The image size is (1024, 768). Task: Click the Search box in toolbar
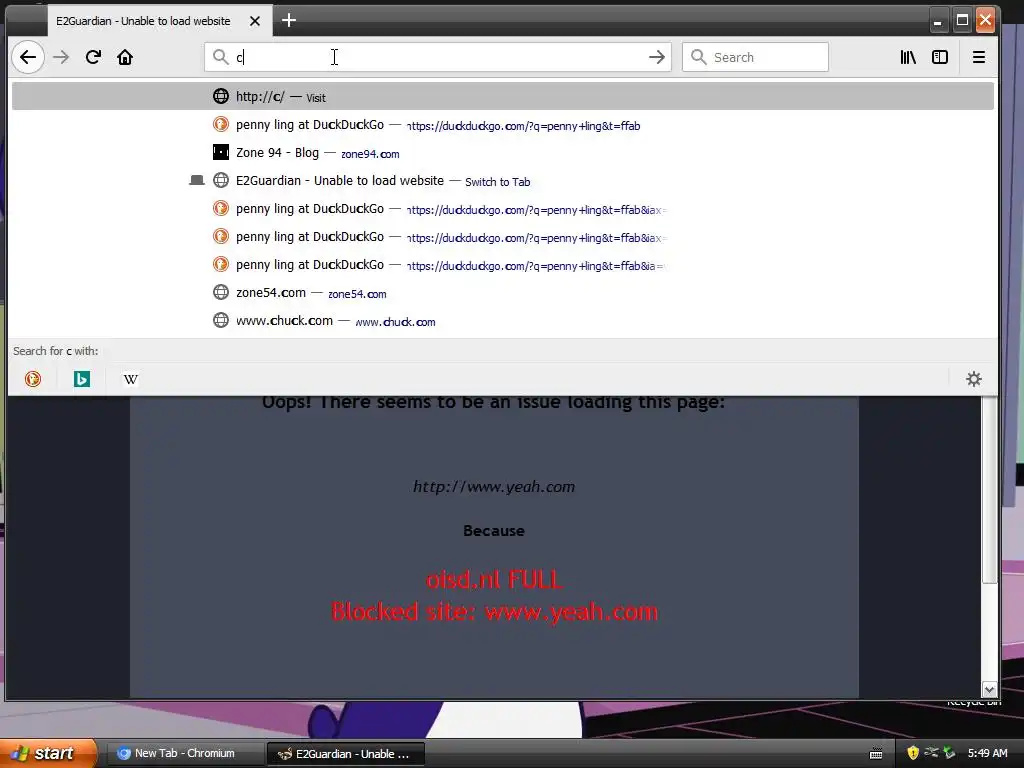[756, 57]
